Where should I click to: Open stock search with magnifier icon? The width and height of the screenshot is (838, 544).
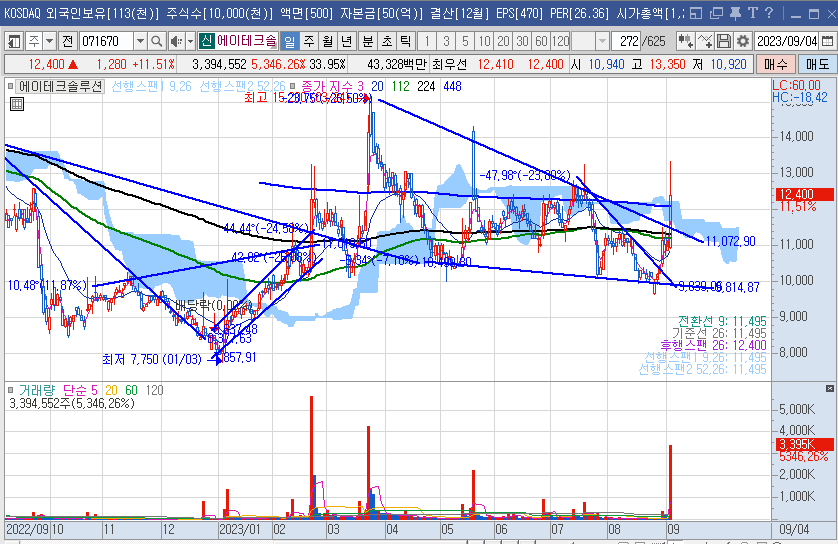pos(156,41)
